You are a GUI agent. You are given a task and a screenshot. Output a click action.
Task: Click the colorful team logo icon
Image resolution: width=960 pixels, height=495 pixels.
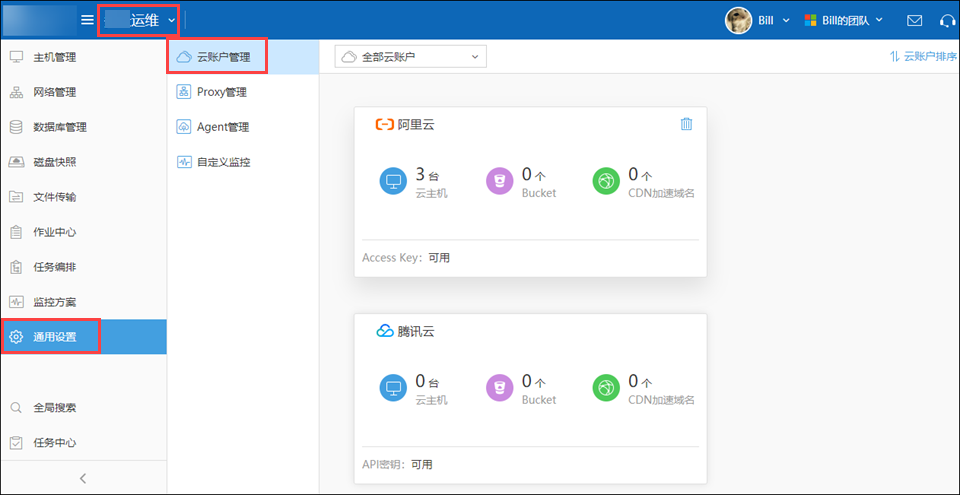(x=811, y=20)
